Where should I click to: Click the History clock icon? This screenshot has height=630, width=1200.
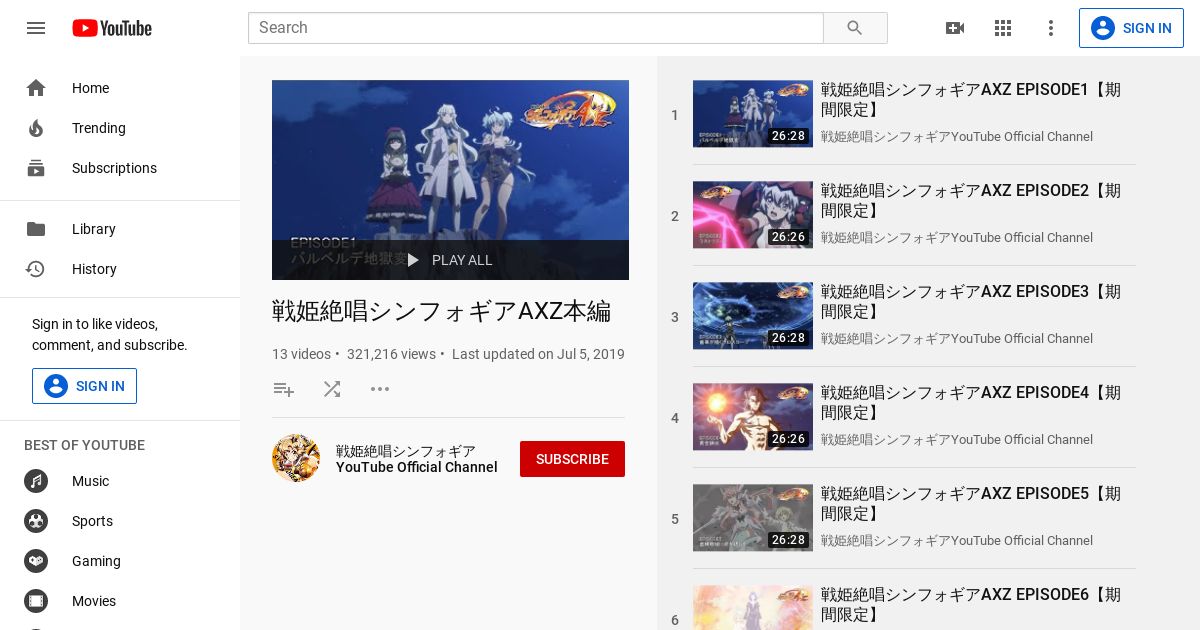36,269
